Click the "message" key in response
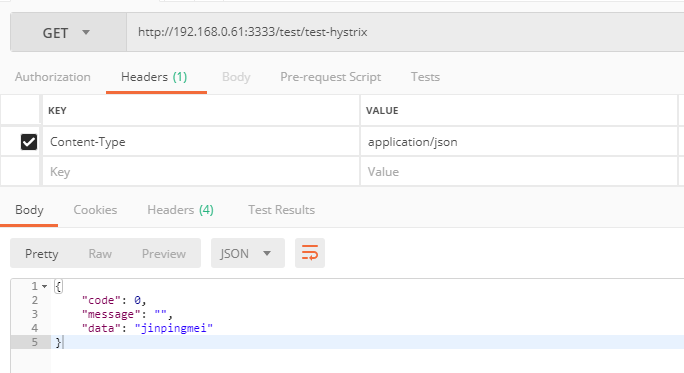The width and height of the screenshot is (684, 373). pyautogui.click(x=111, y=314)
